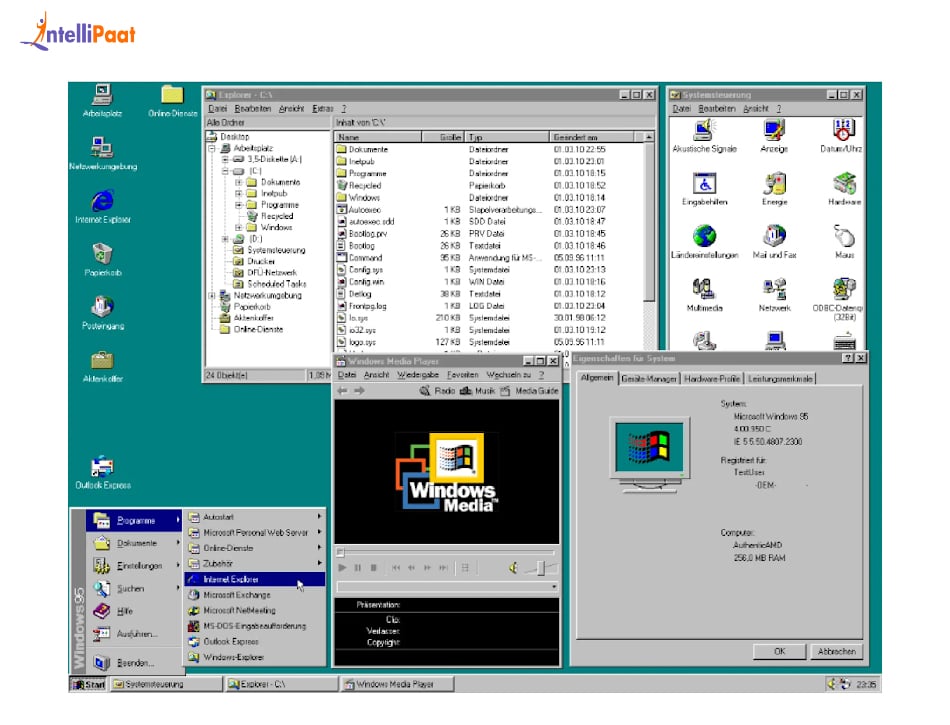Expand the Netzwerkumgebung tree node
This screenshot has height=725, width=950.
click(212, 296)
